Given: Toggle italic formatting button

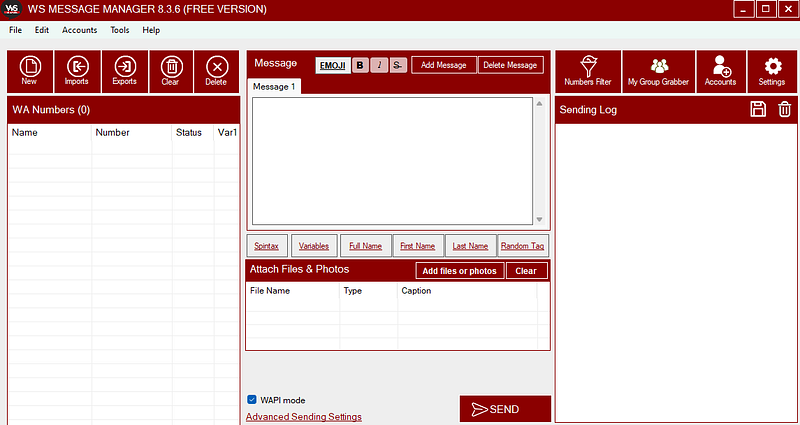Looking at the screenshot, I should click(x=379, y=65).
